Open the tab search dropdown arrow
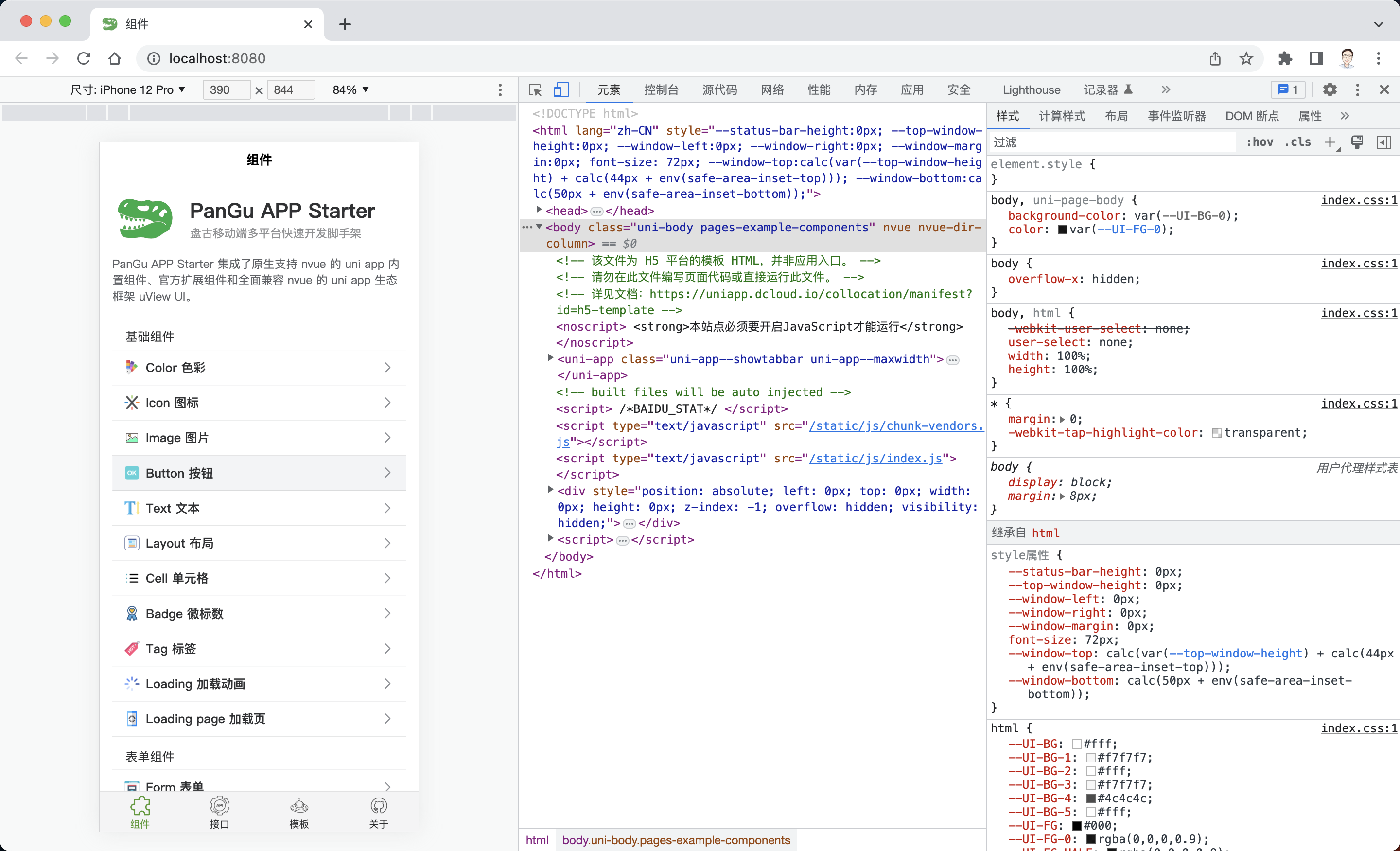 point(1379,24)
